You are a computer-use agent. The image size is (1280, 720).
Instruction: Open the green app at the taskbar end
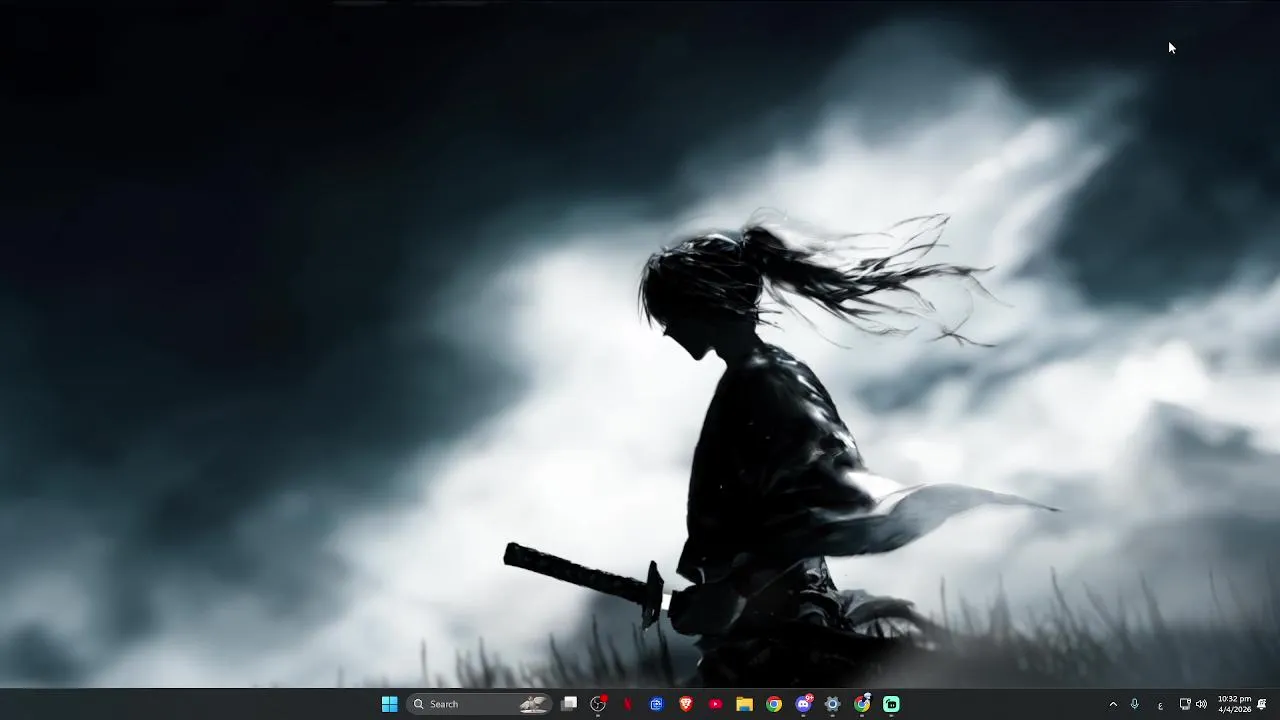pyautogui.click(x=891, y=704)
